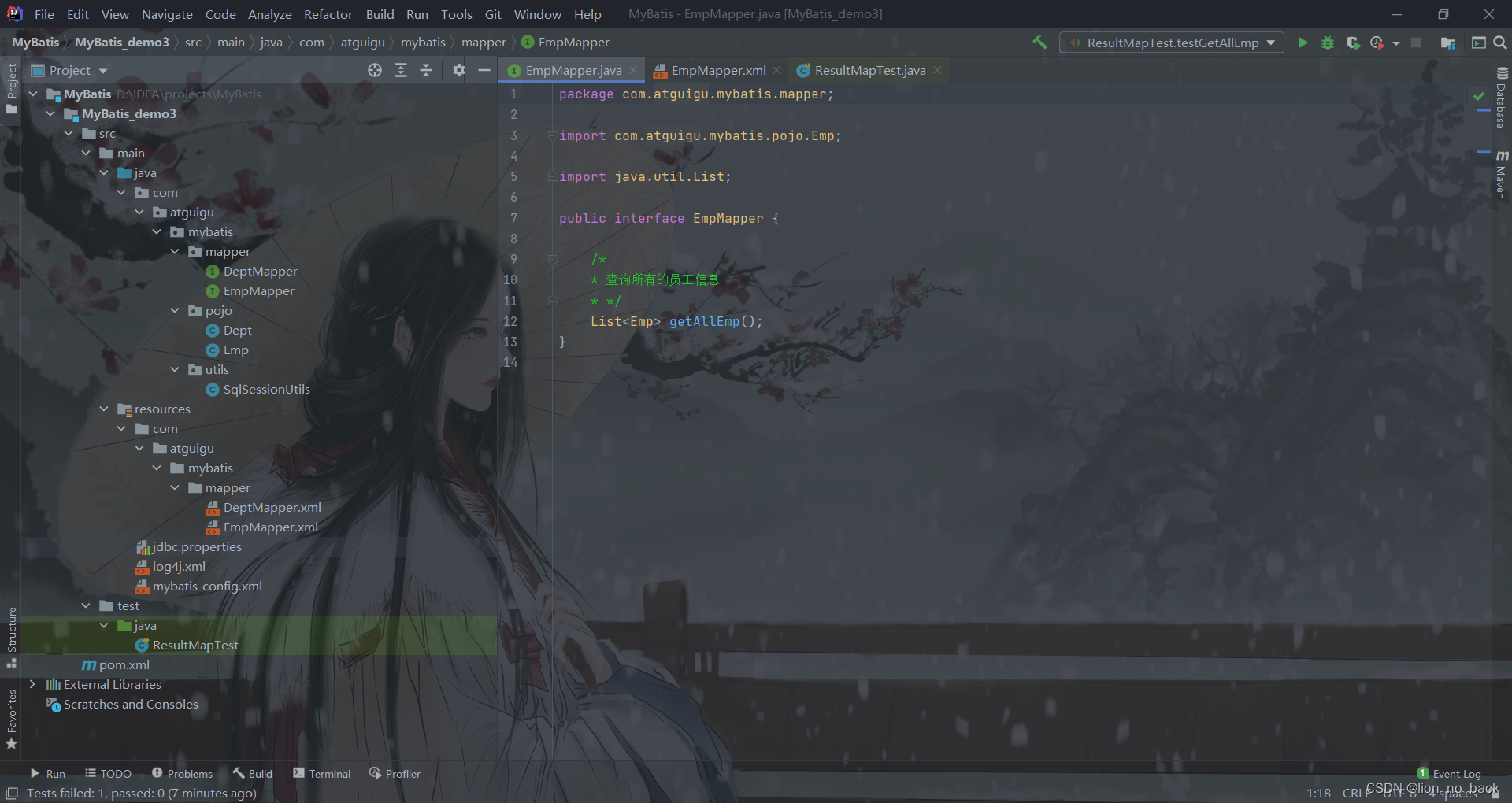Collapse all nodes in Project panel
Viewport: 1512px width, 803px height.
426,70
